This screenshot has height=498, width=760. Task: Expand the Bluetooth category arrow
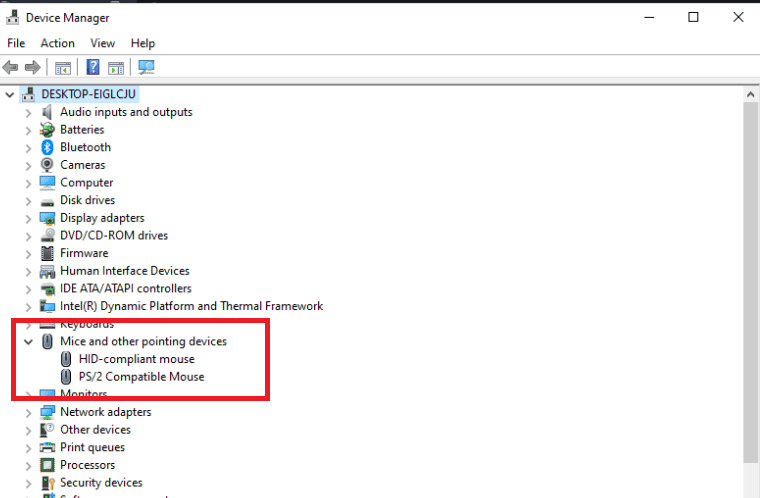[28, 148]
